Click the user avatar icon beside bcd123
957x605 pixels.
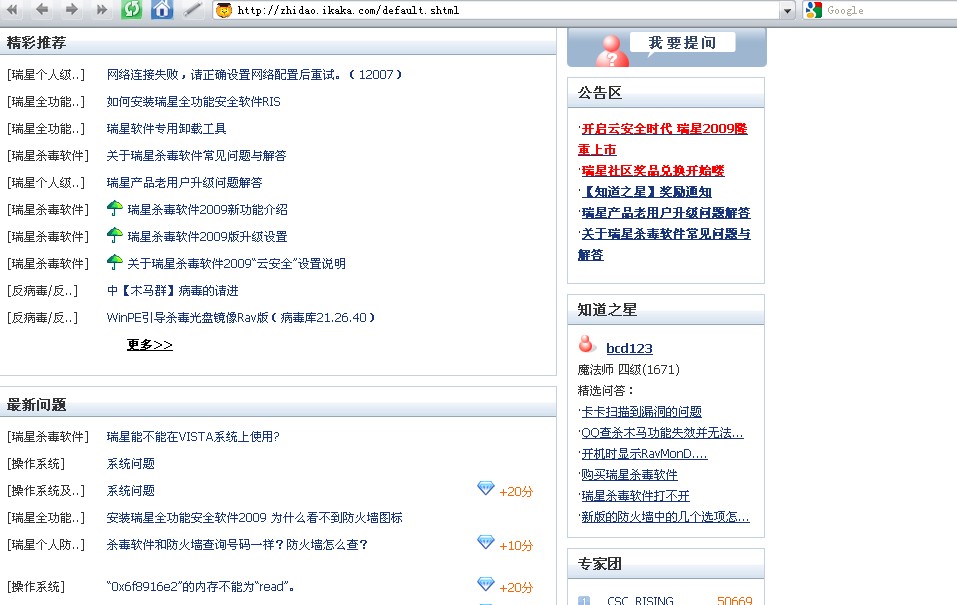[x=586, y=344]
